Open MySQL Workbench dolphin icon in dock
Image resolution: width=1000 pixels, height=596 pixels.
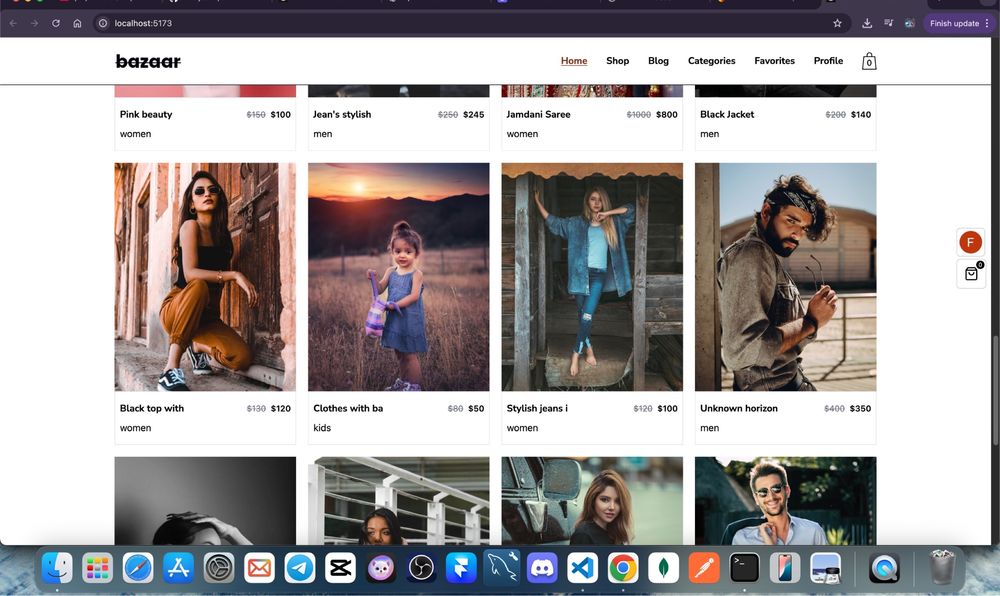pyautogui.click(x=501, y=567)
